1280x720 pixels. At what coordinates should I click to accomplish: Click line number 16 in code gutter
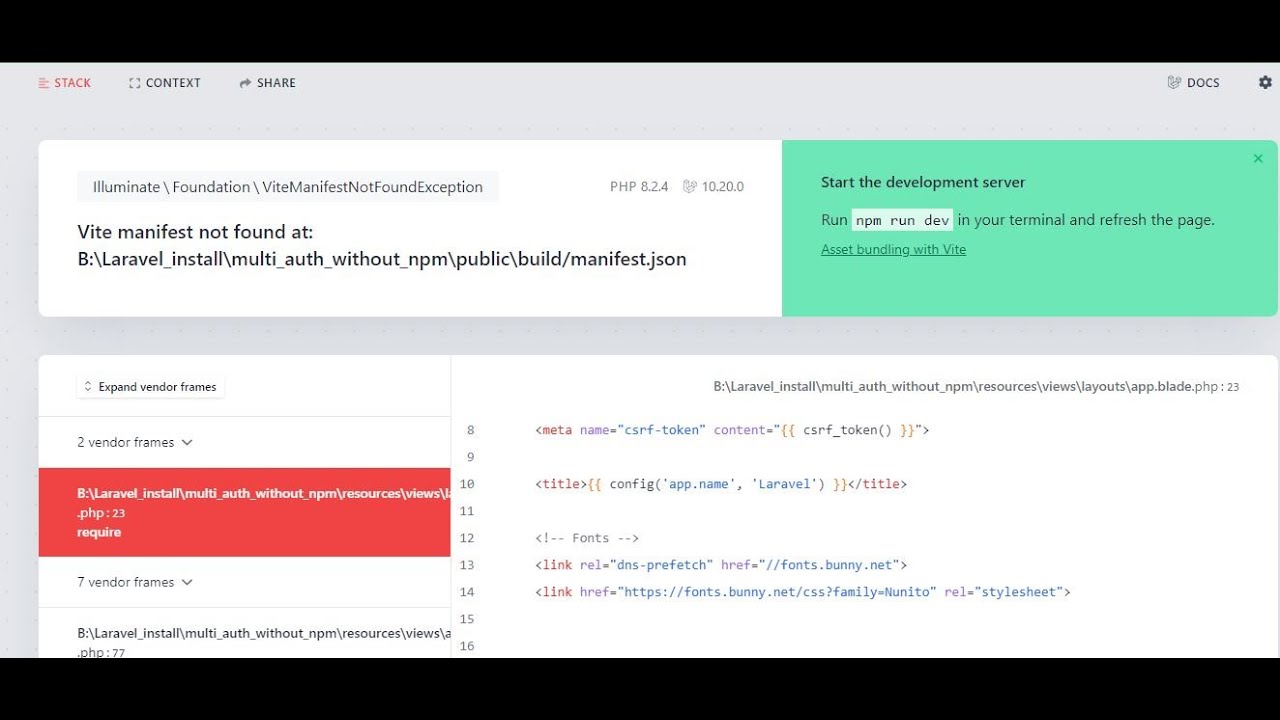[x=467, y=646]
